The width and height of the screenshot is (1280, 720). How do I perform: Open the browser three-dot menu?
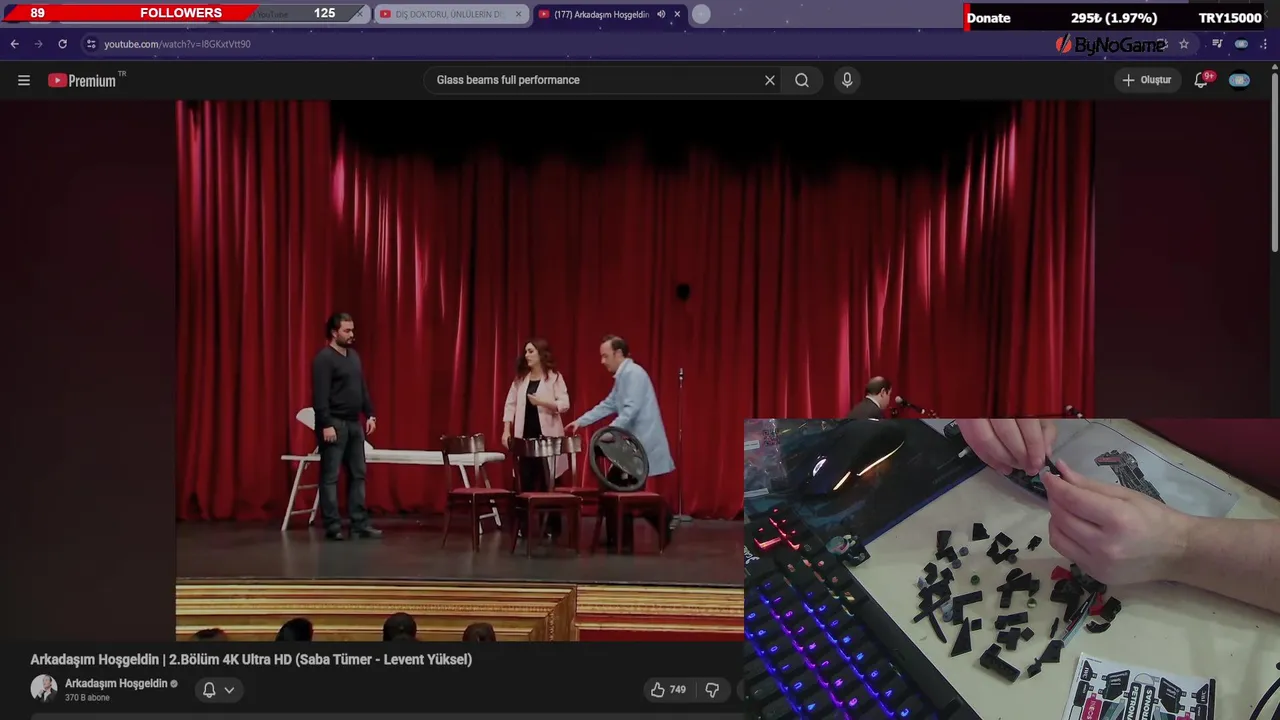click(x=1266, y=44)
